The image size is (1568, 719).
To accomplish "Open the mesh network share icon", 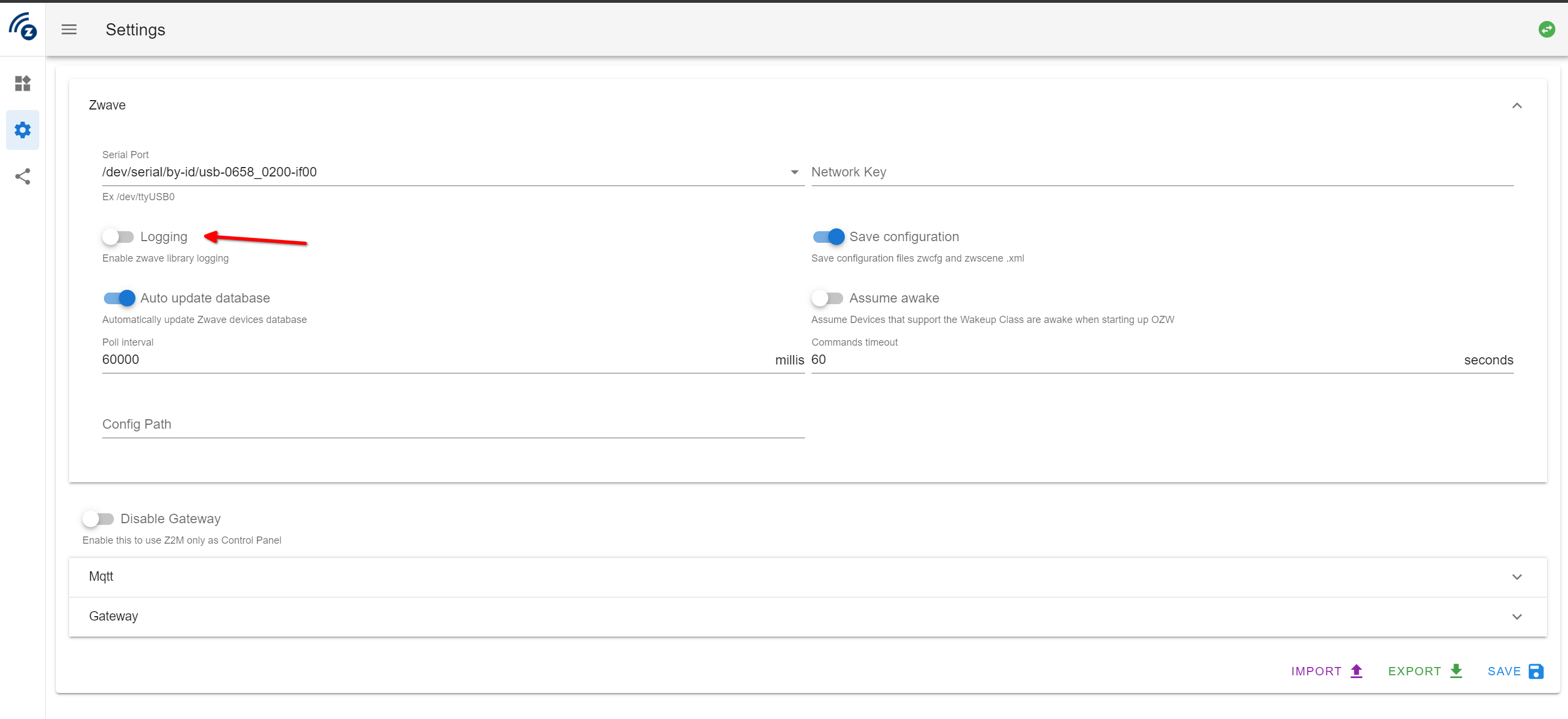I will tap(23, 176).
